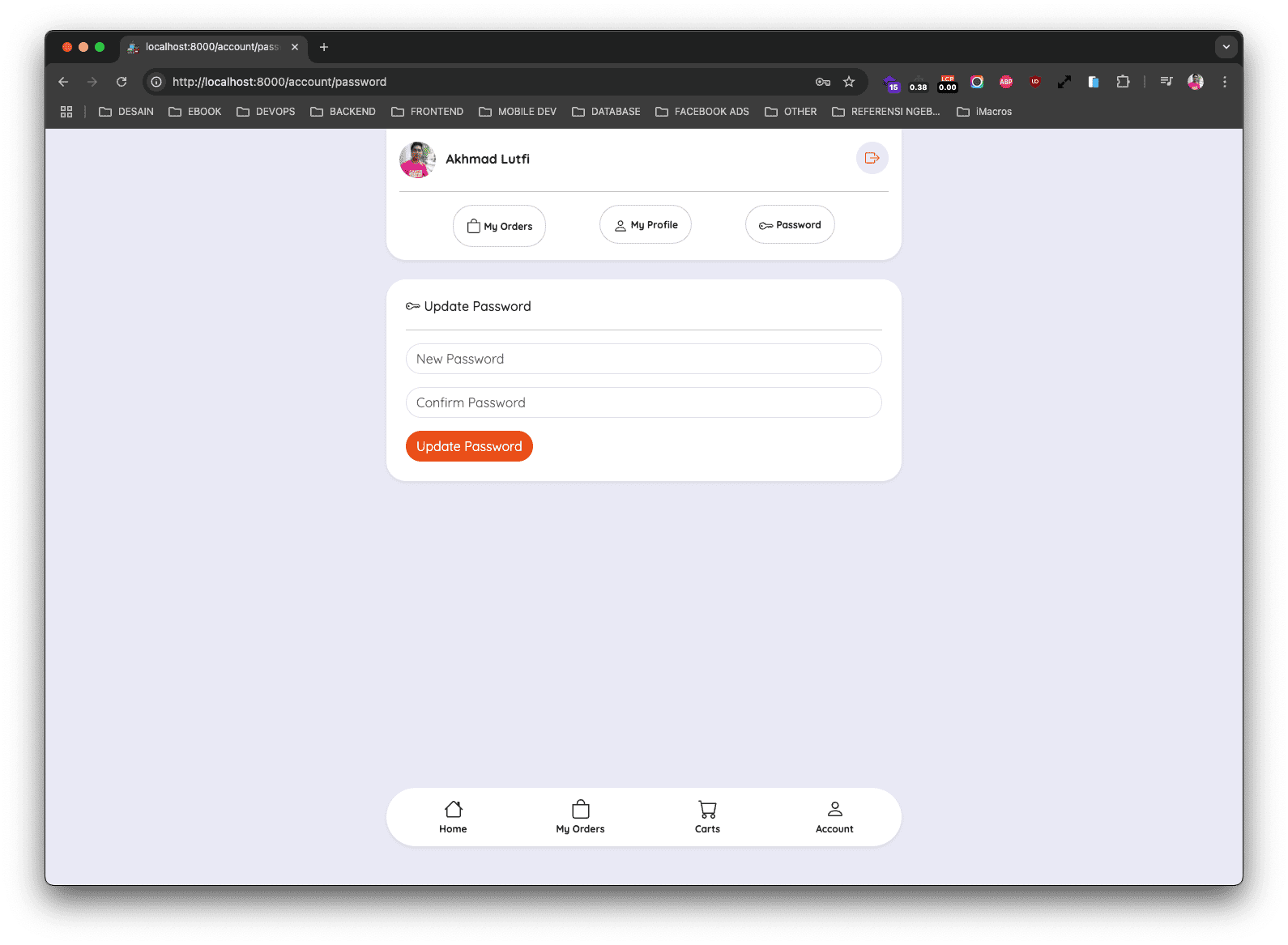This screenshot has height=945, width=1288.
Task: Click Akhmad Lutfi's profile avatar
Action: pyautogui.click(x=417, y=160)
